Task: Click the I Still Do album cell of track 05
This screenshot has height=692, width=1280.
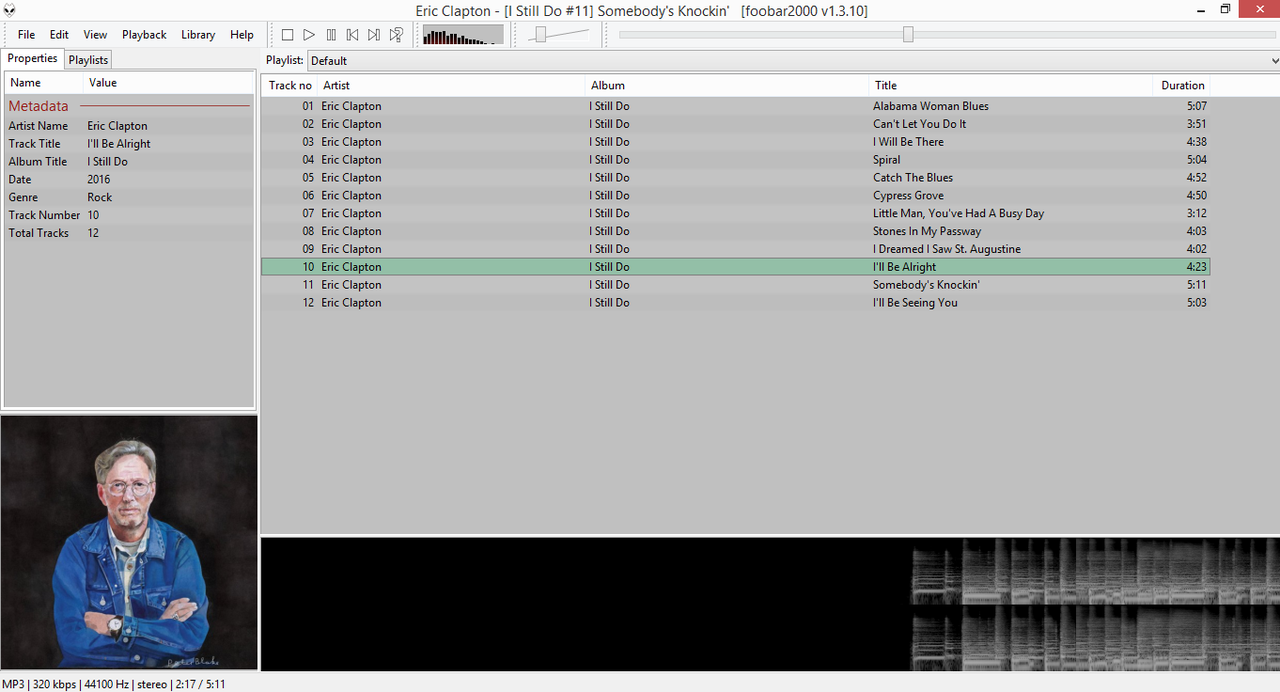Action: click(x=609, y=178)
